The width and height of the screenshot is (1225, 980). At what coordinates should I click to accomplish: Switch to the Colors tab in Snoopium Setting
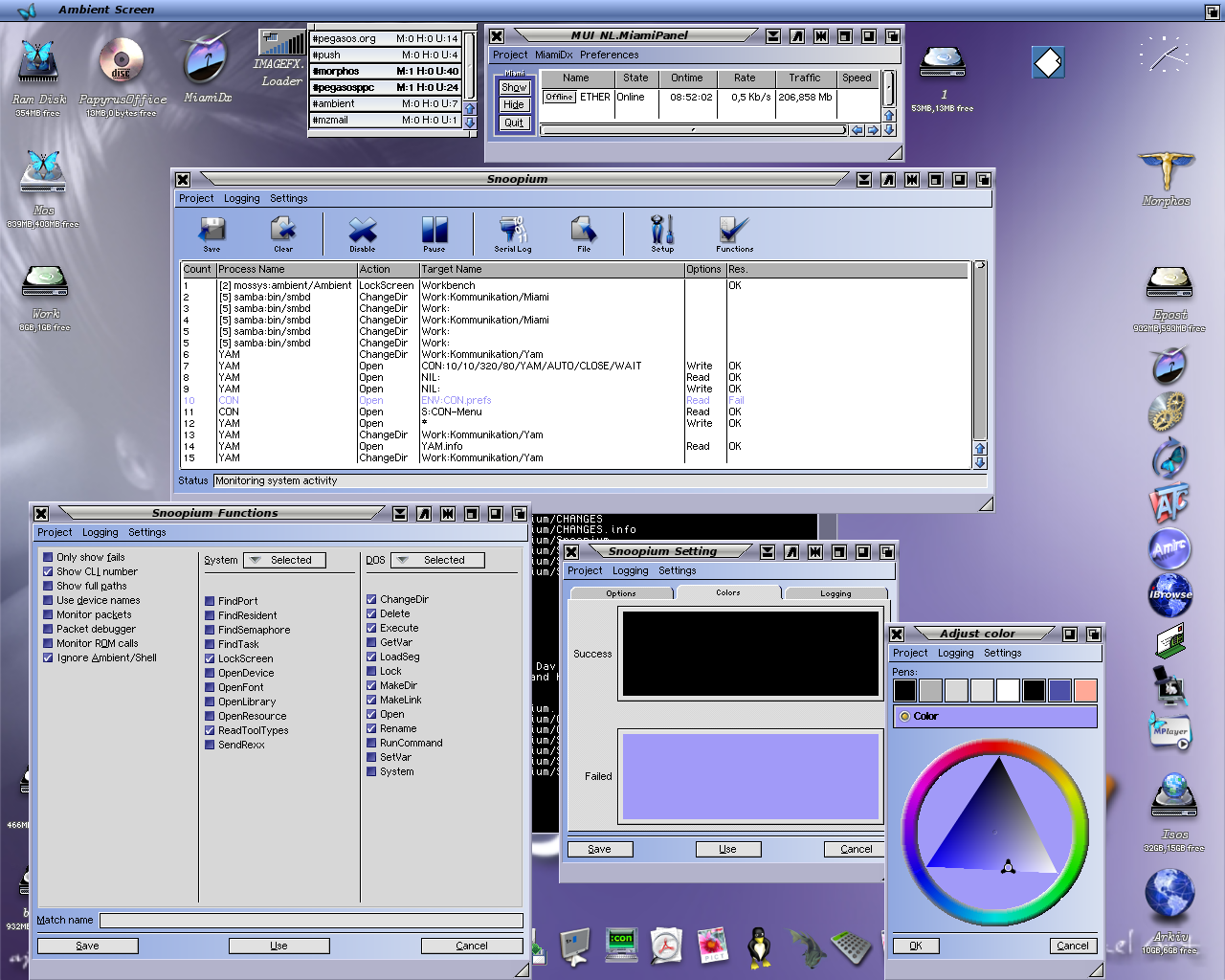(x=728, y=592)
